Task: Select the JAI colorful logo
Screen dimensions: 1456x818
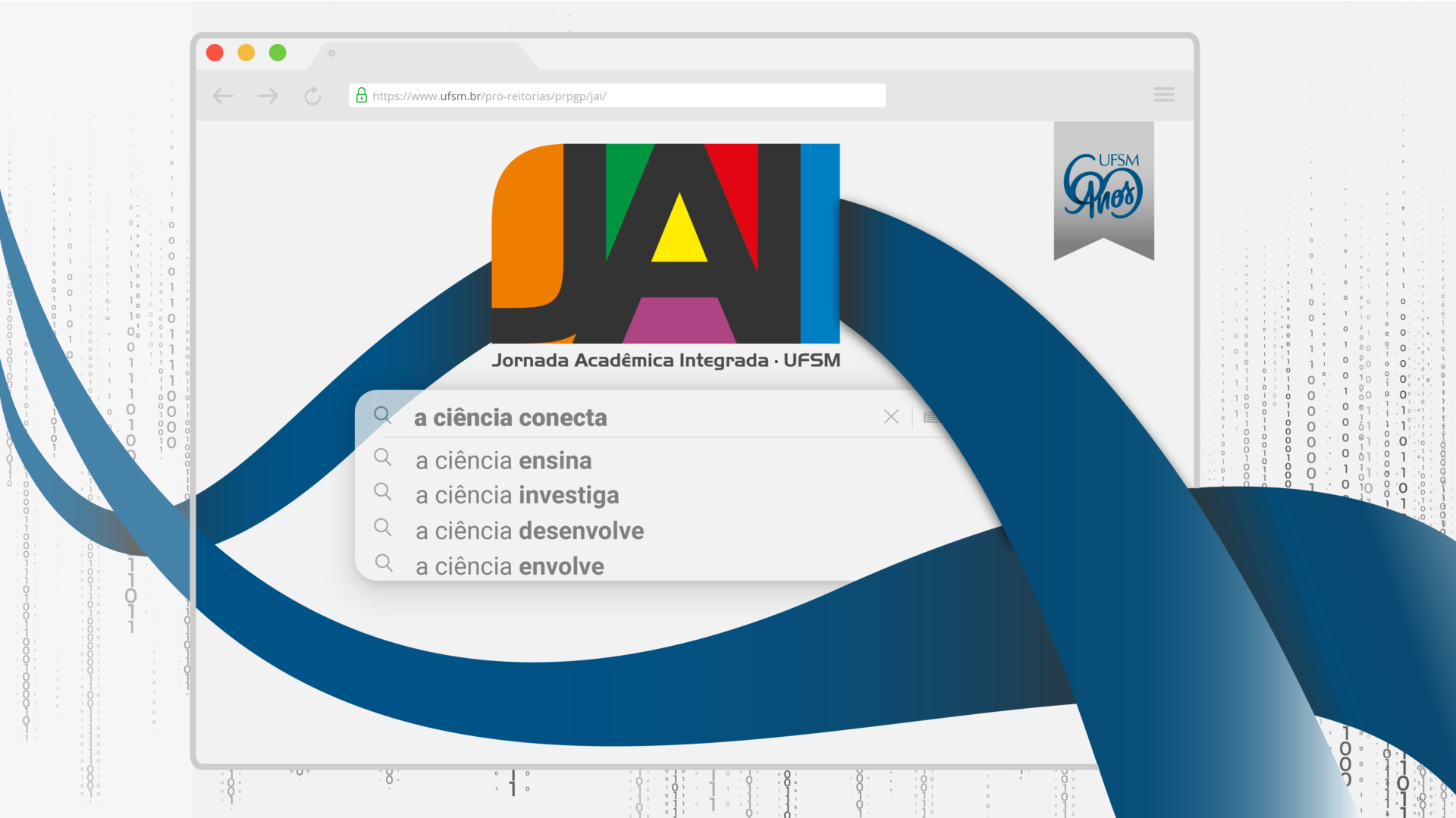Action: 666,243
